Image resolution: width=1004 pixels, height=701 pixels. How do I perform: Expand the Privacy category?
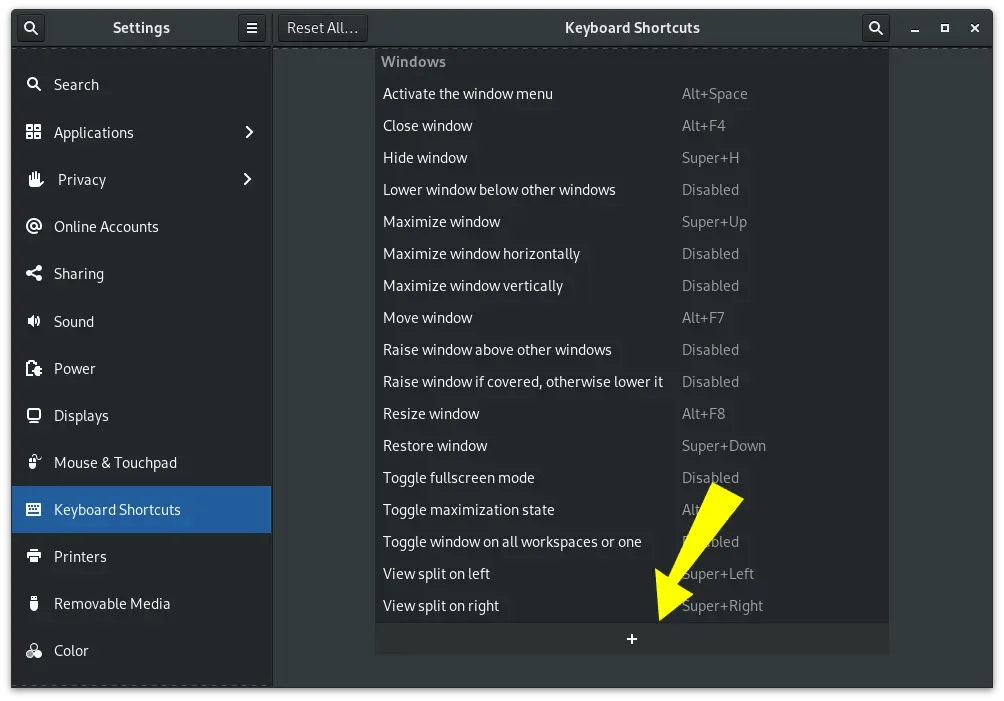click(84, 179)
